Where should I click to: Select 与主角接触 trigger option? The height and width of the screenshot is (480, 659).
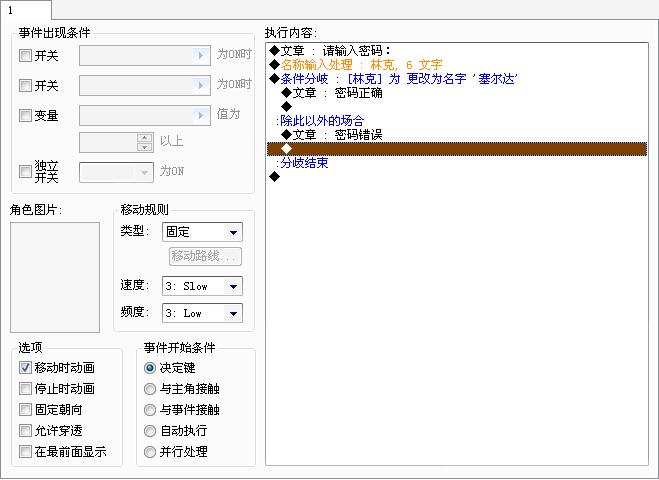click(x=150, y=389)
